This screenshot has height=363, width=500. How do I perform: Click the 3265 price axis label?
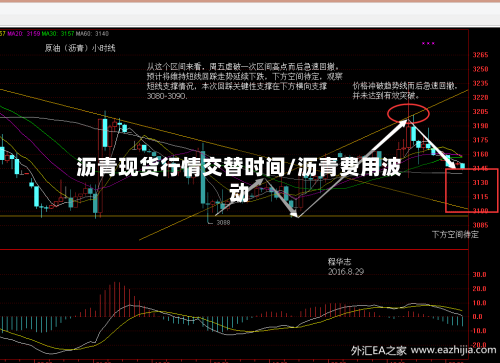click(480, 55)
